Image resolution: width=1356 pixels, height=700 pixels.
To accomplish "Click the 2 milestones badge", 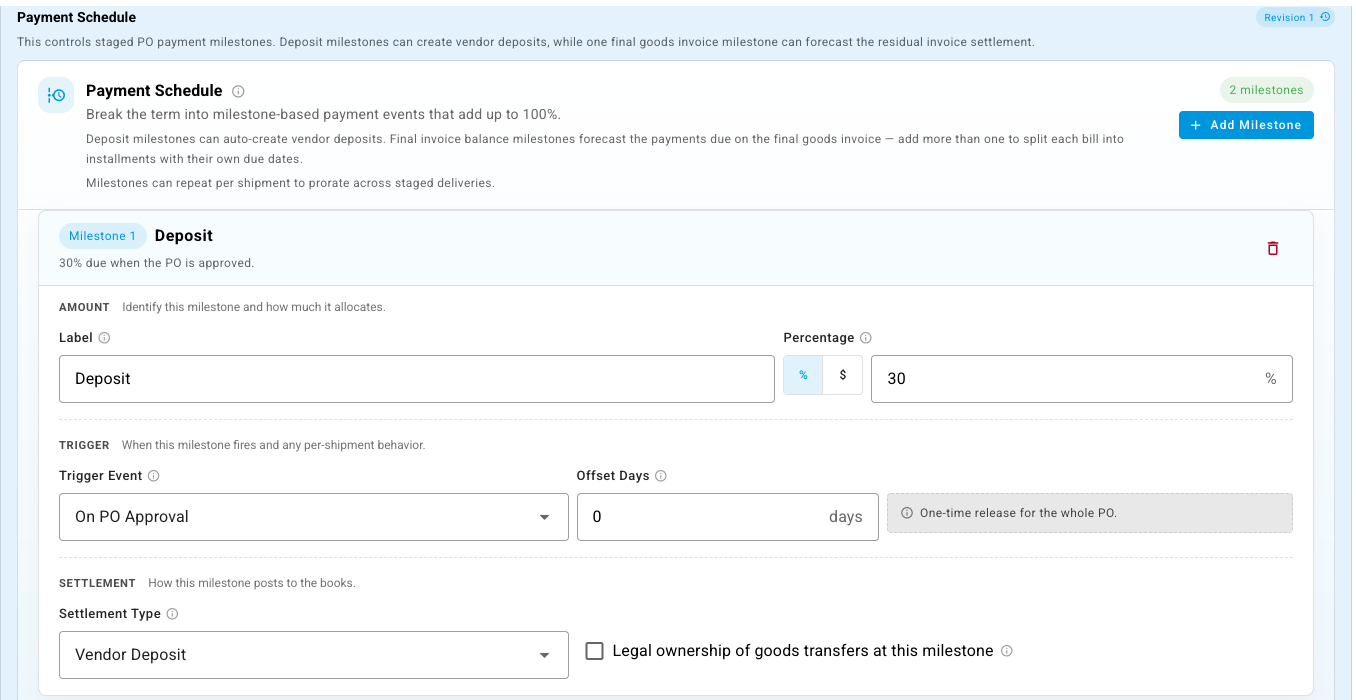I will 1266,90.
